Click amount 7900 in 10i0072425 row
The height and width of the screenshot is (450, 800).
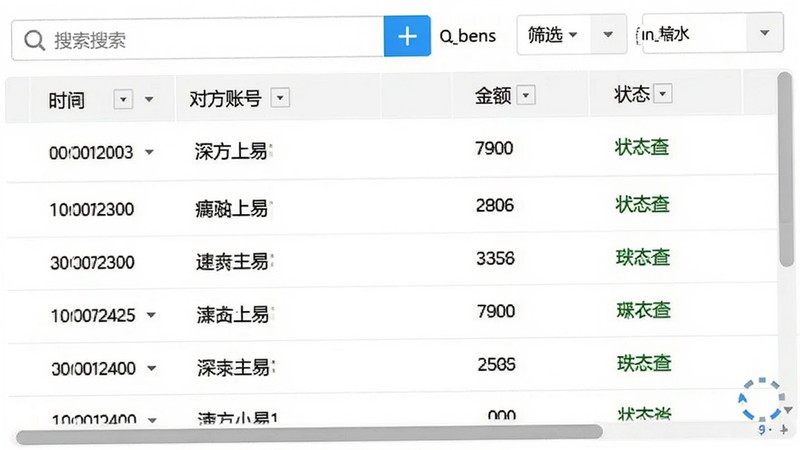(x=496, y=311)
